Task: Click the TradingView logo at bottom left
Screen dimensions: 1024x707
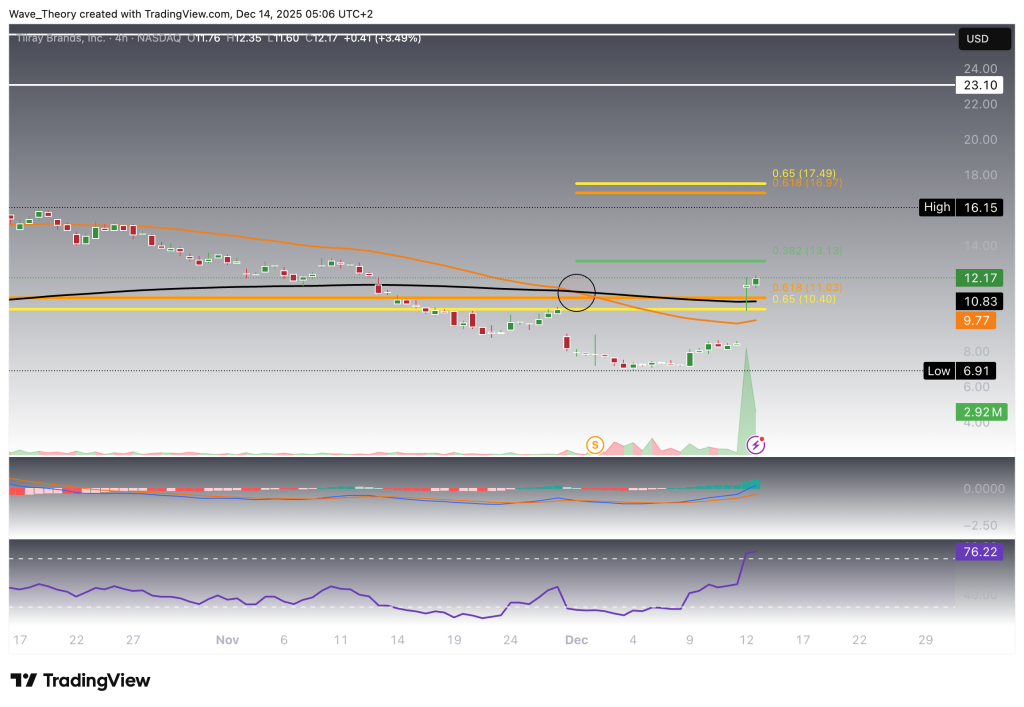Action: 80,680
